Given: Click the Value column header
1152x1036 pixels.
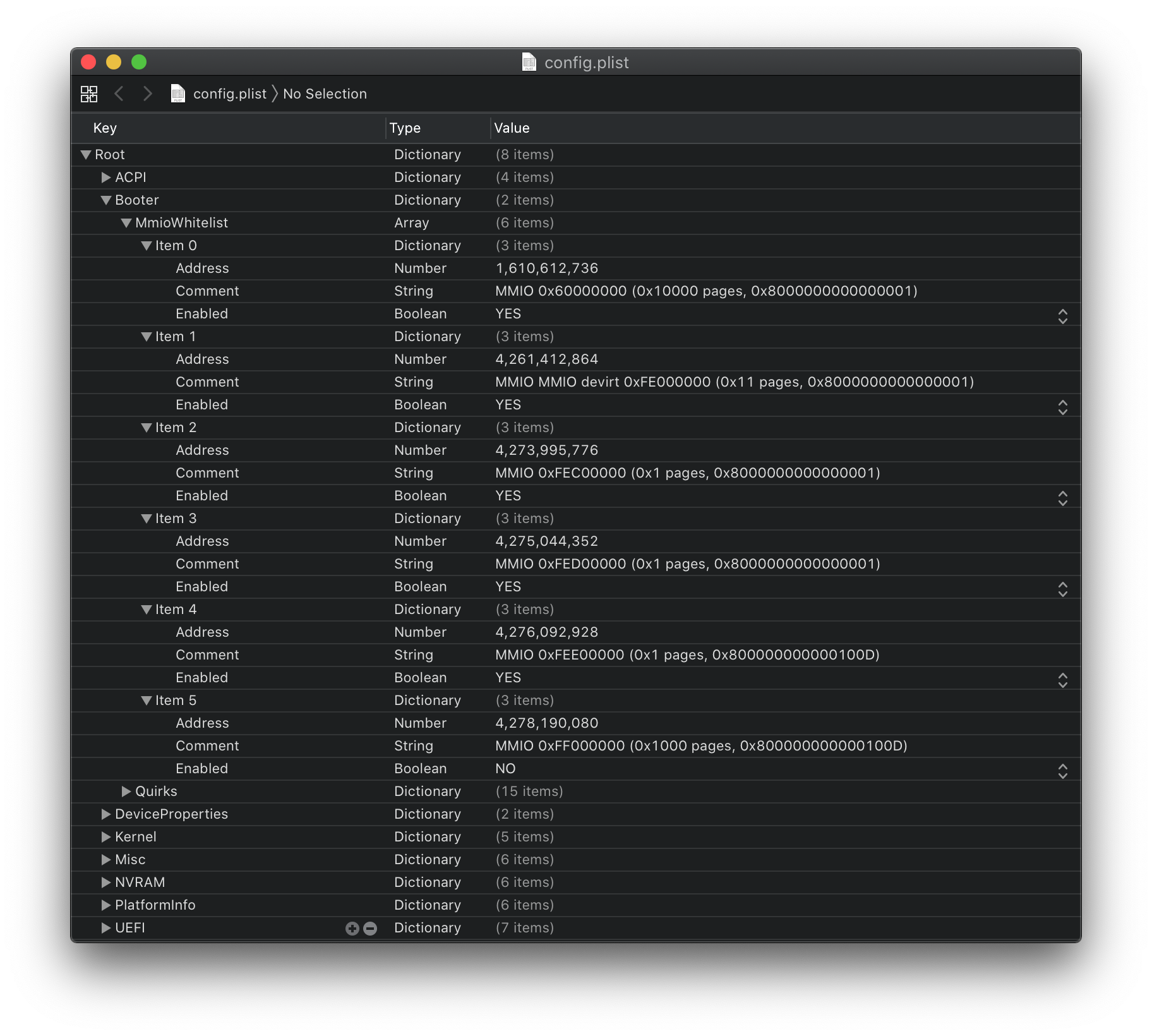Looking at the screenshot, I should [x=512, y=128].
